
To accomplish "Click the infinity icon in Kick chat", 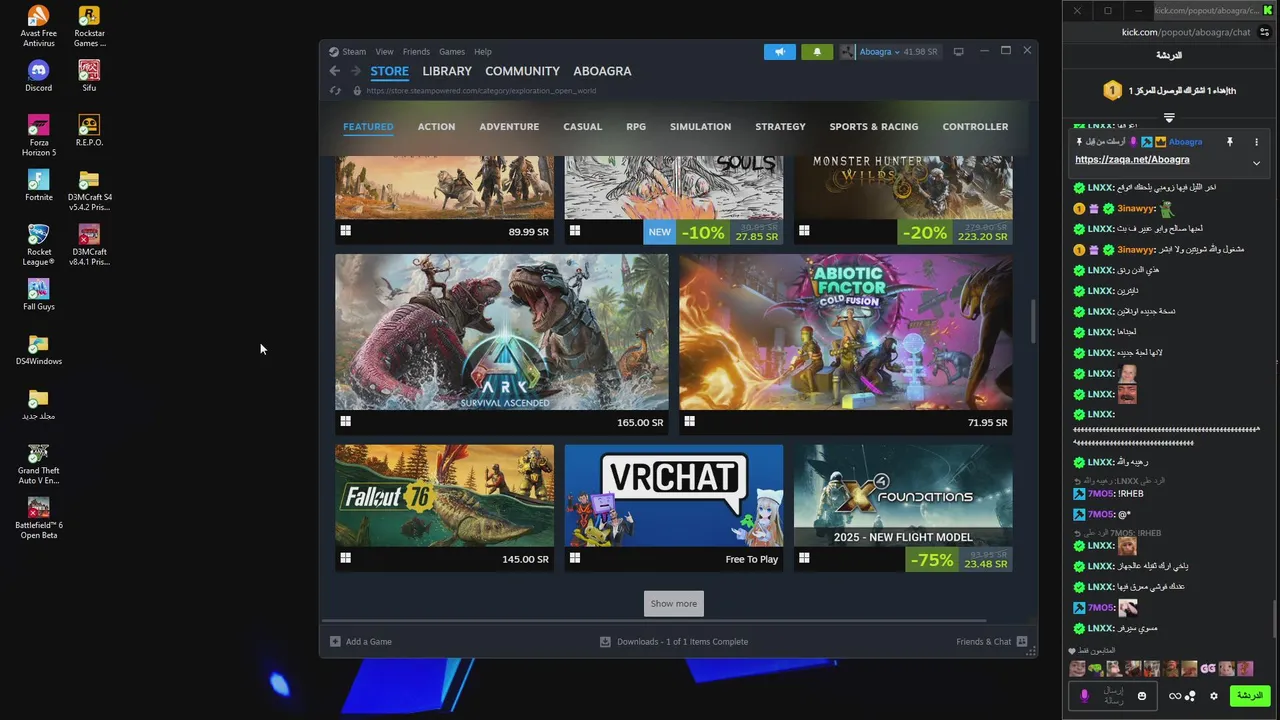I will pyautogui.click(x=1175, y=696).
